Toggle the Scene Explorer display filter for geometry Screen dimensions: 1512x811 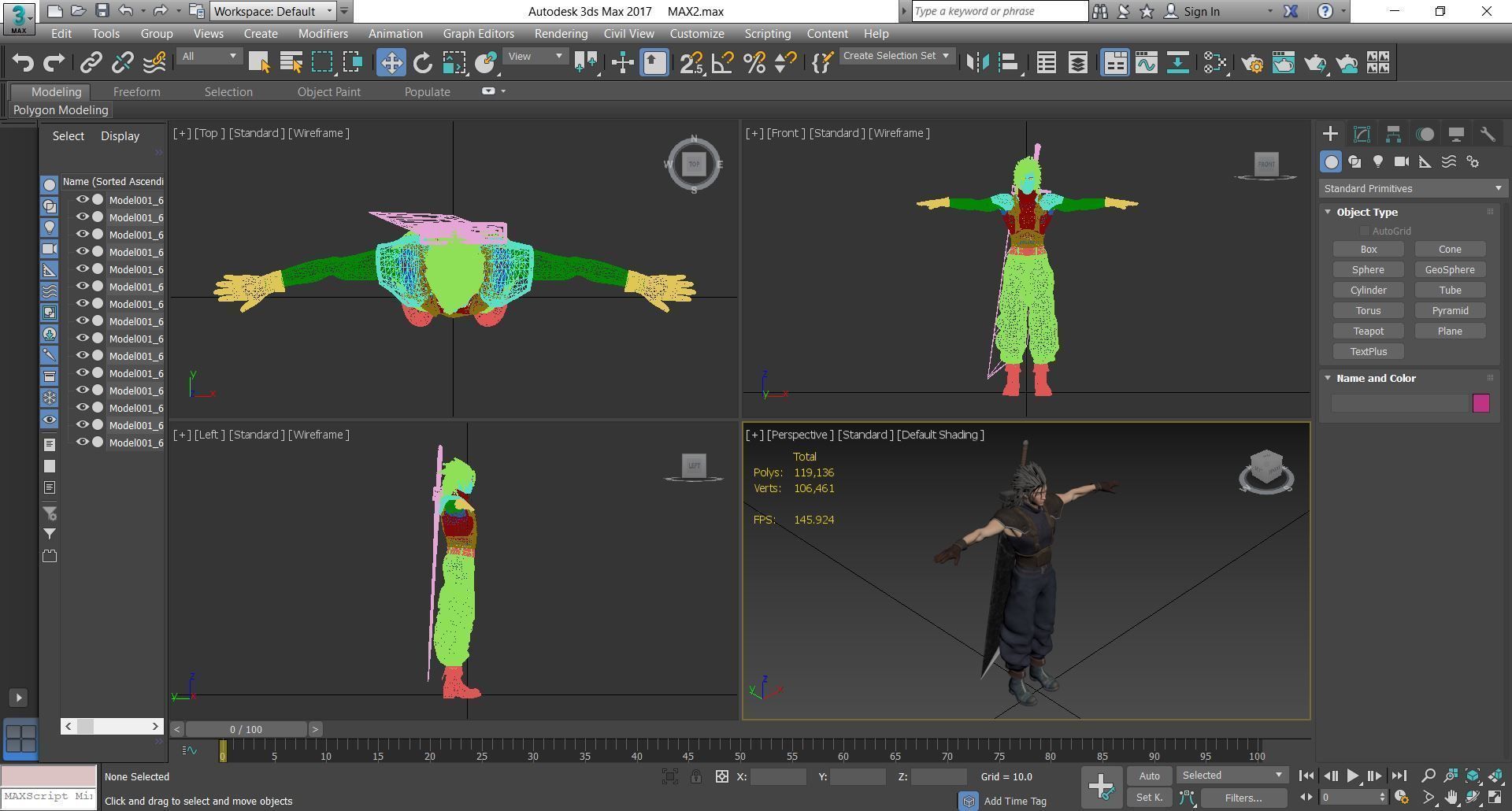(49, 185)
